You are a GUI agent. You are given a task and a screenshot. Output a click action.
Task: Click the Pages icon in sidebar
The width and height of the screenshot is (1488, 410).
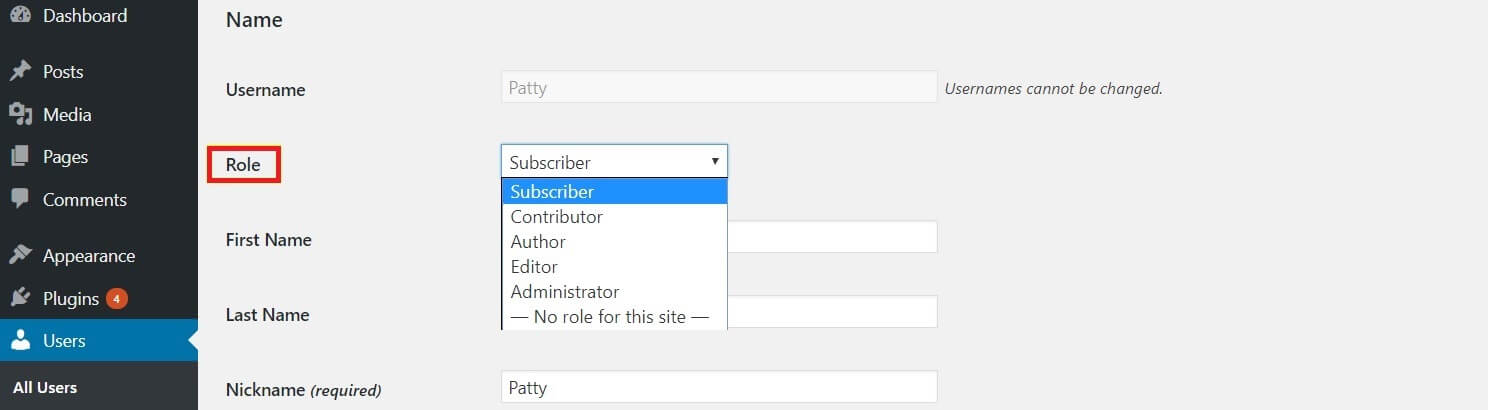pyautogui.click(x=20, y=157)
